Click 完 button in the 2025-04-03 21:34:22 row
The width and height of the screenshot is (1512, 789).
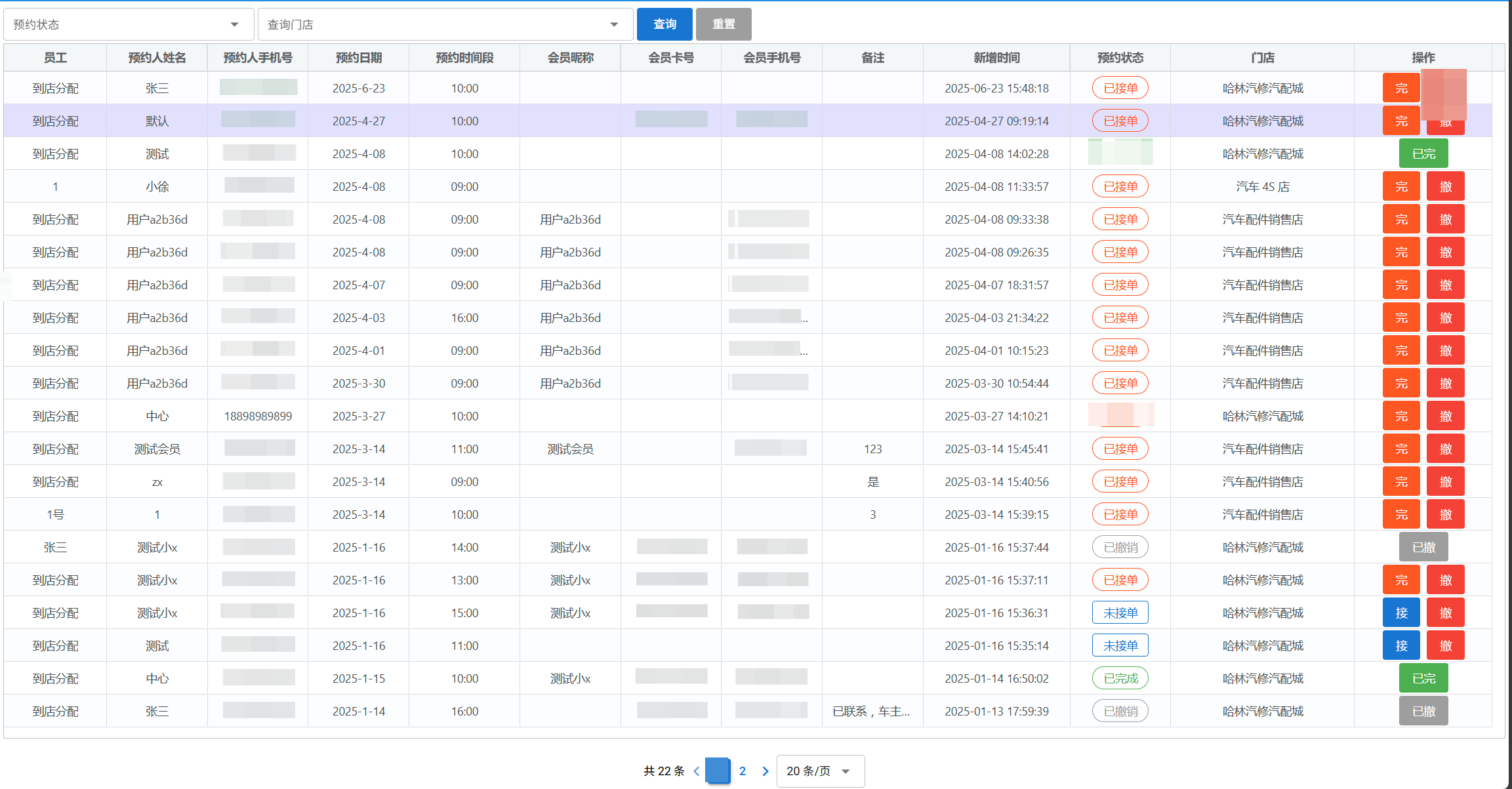point(1401,317)
